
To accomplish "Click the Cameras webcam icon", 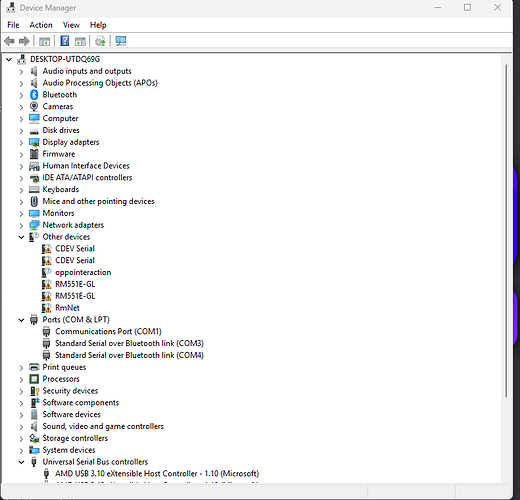I will pyautogui.click(x=34, y=107).
